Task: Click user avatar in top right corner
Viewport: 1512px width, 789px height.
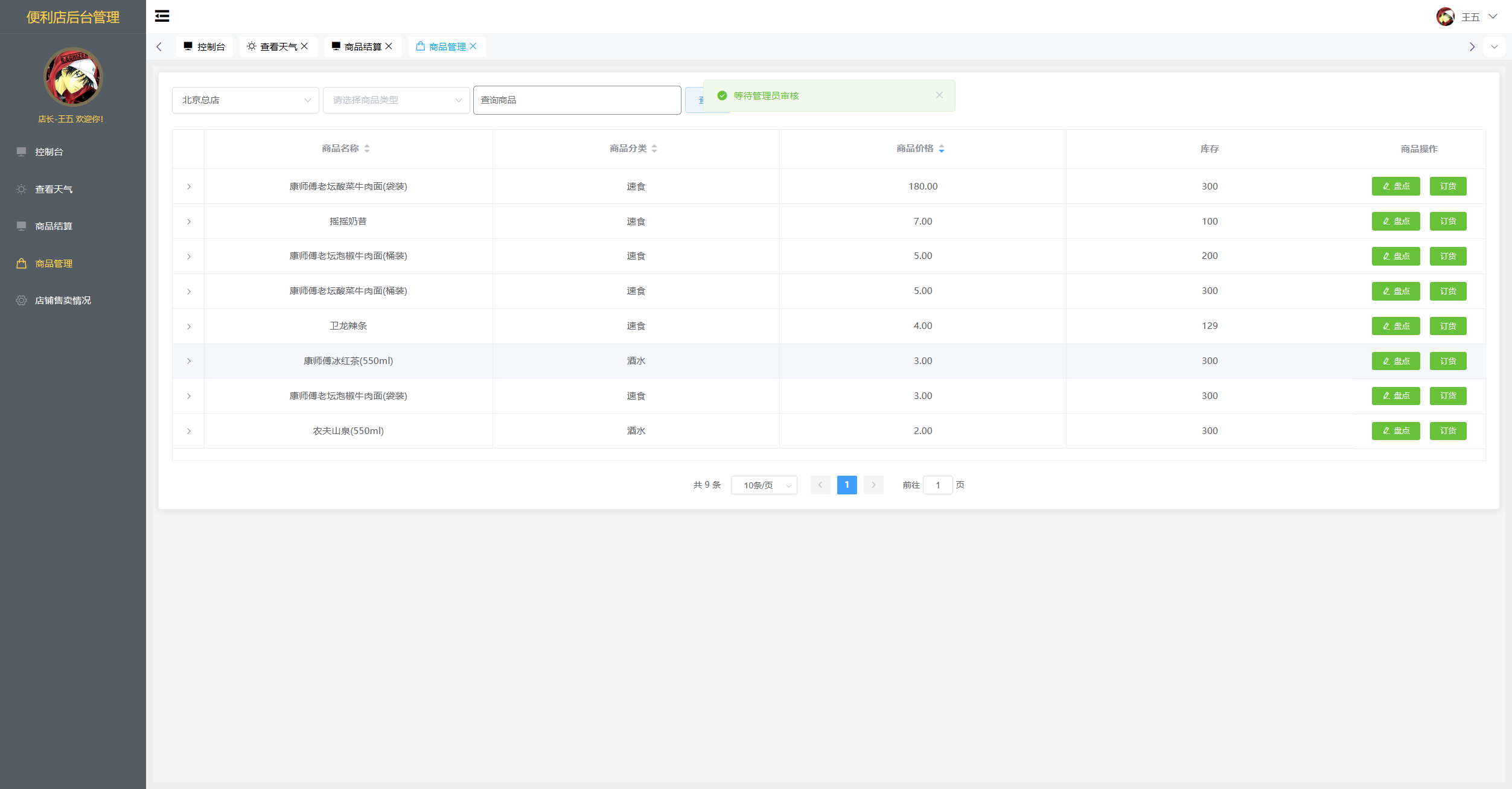Action: pyautogui.click(x=1445, y=17)
